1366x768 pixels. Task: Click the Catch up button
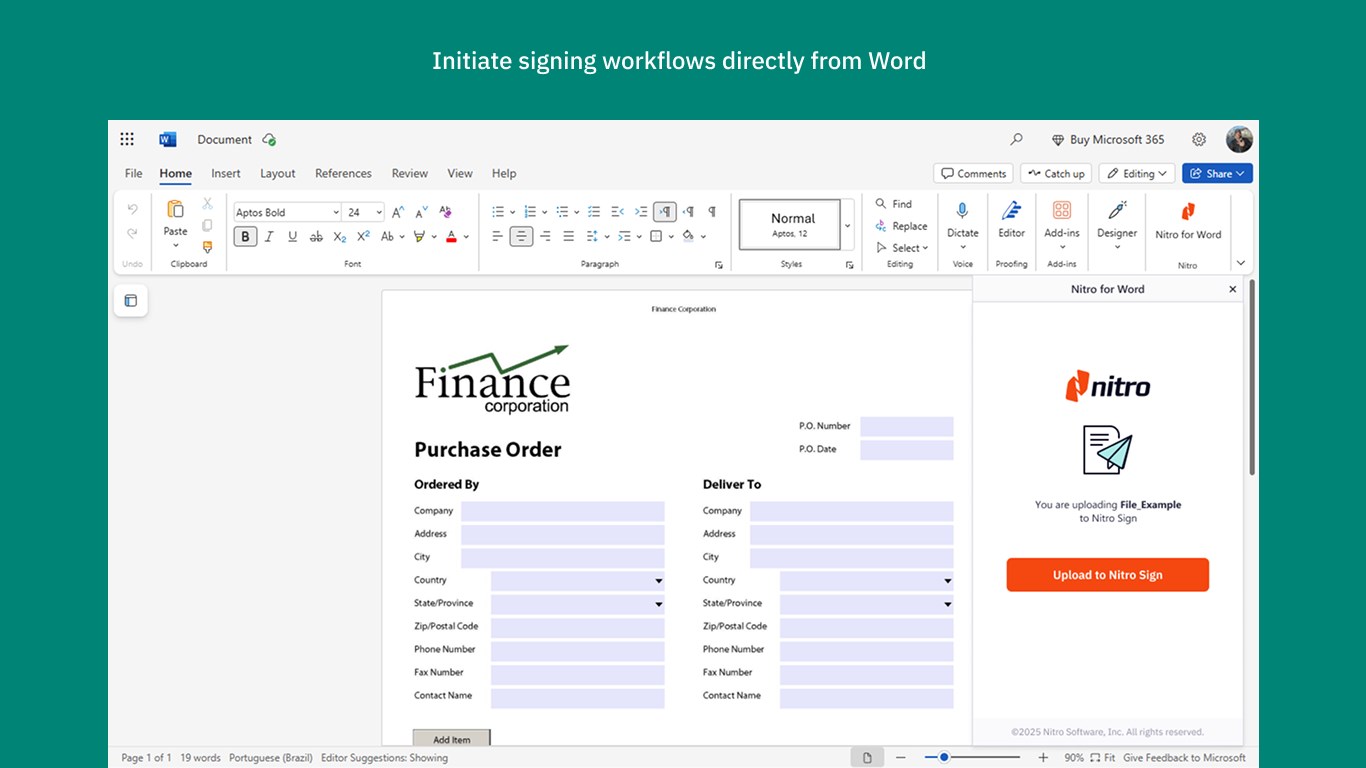1056,173
